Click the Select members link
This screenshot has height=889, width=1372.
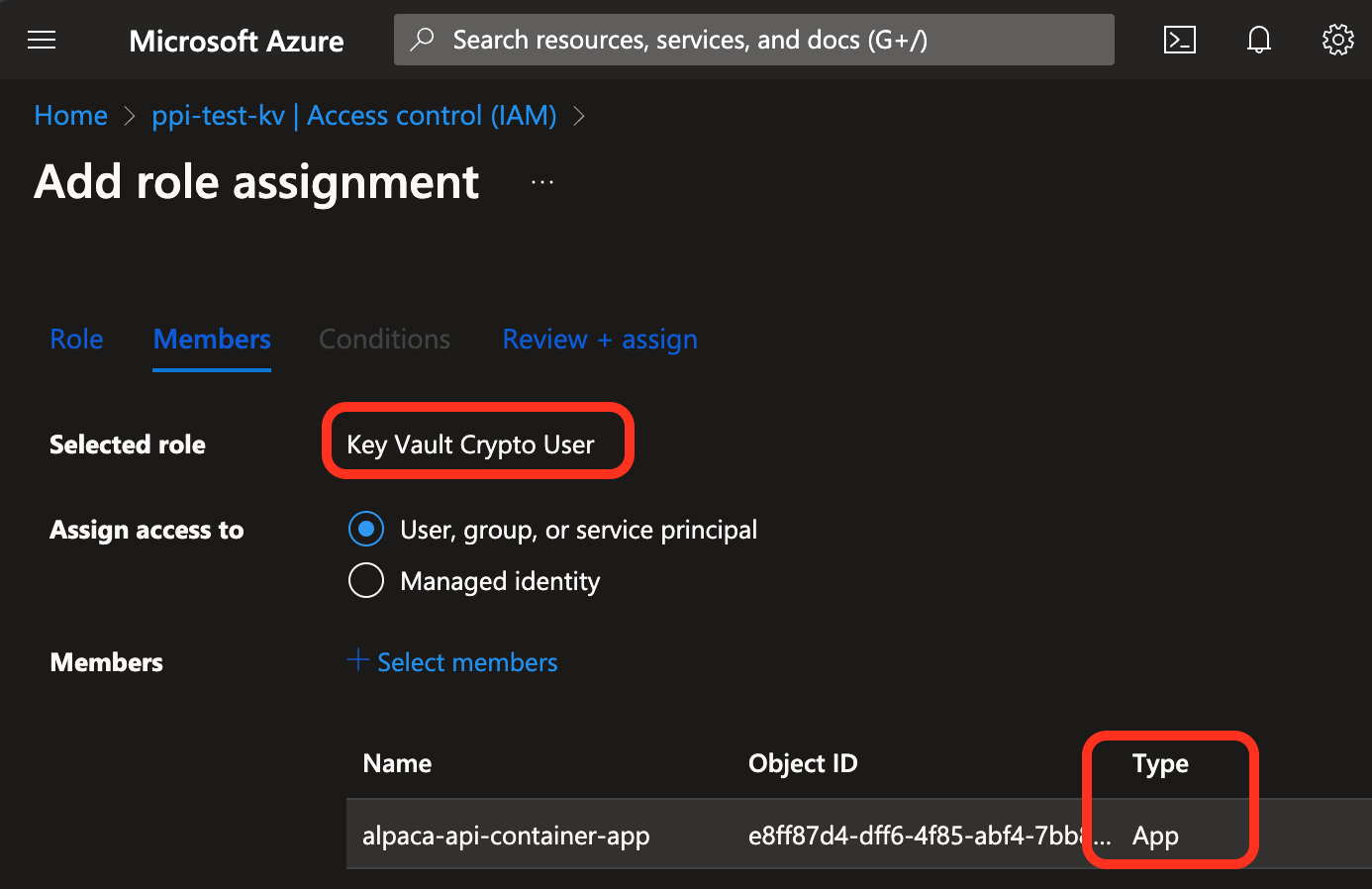click(x=467, y=662)
